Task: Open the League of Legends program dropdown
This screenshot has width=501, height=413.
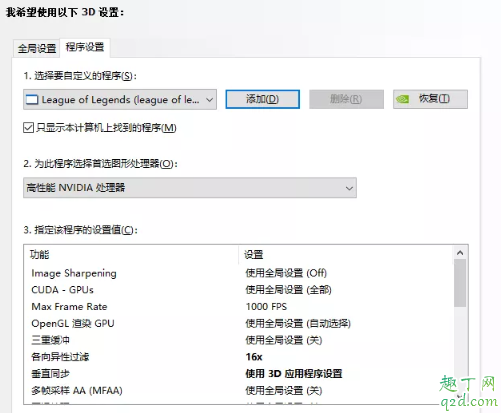Action: [x=120, y=99]
